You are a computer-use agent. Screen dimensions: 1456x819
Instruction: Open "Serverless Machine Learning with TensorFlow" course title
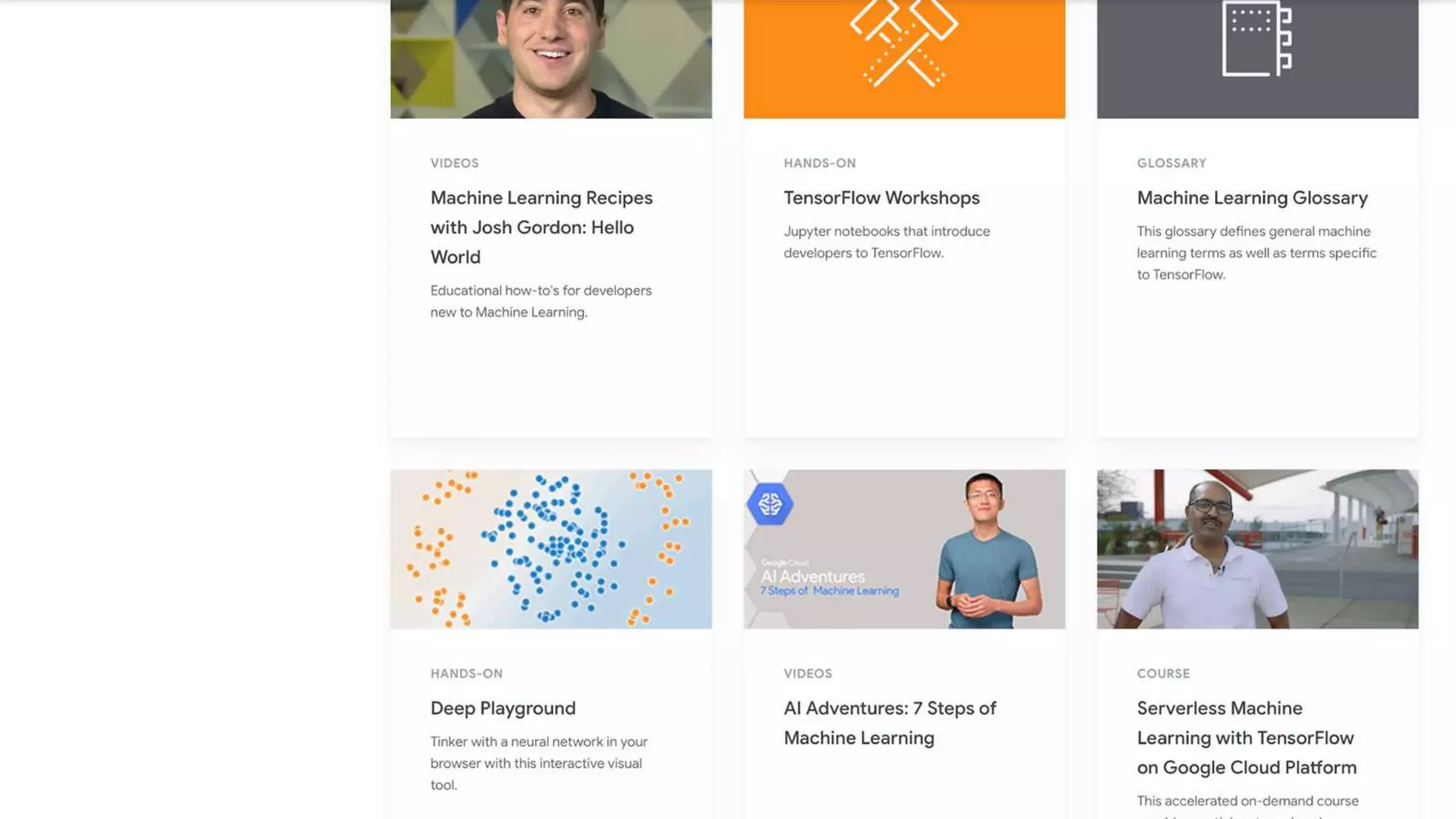point(1246,738)
